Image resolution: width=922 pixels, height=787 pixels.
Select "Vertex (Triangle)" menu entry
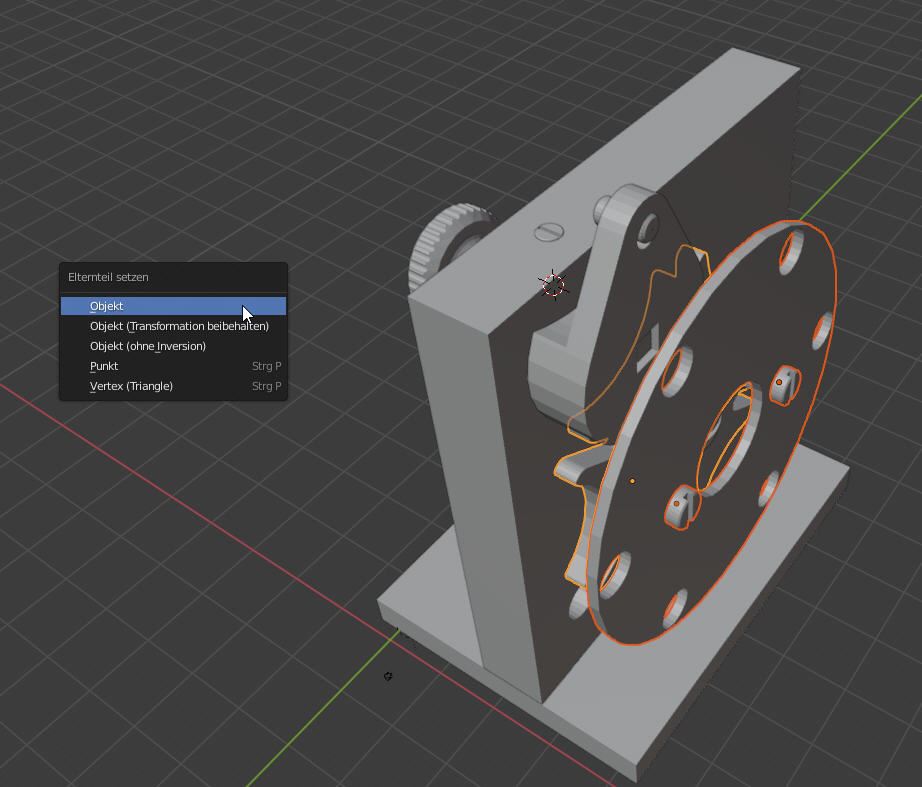coord(173,386)
